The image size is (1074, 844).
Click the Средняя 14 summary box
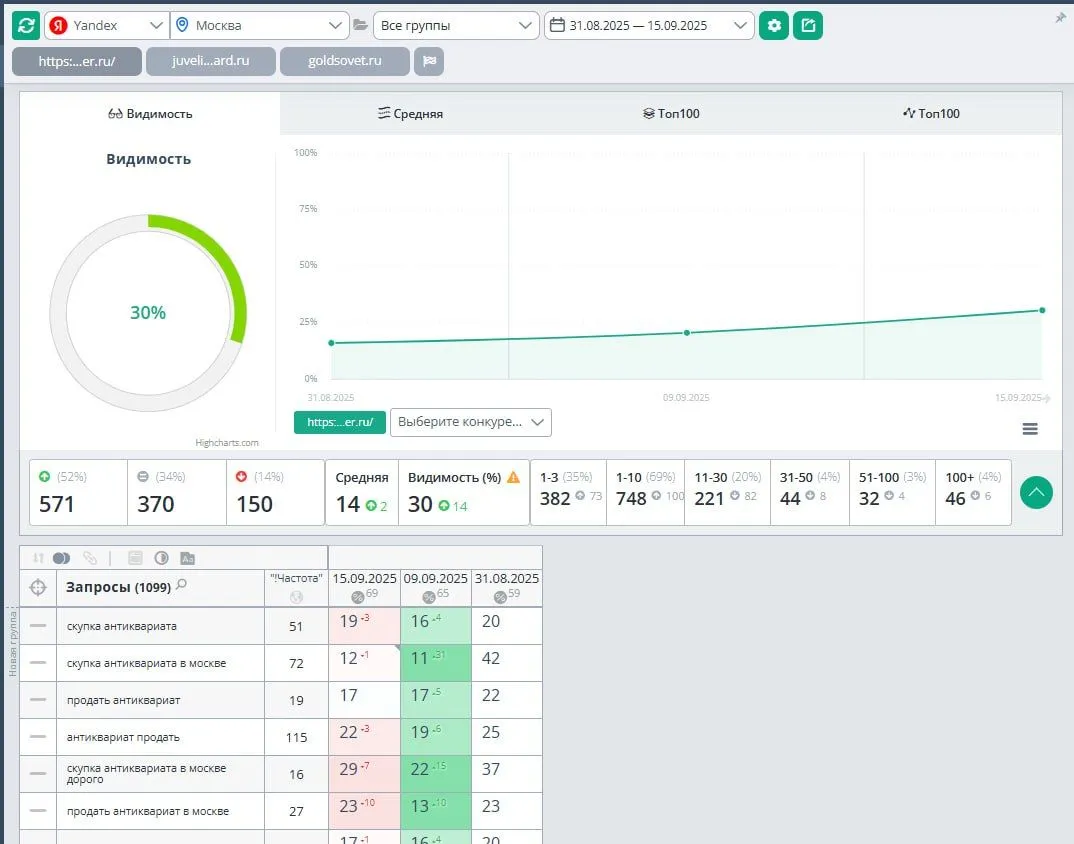pos(362,493)
